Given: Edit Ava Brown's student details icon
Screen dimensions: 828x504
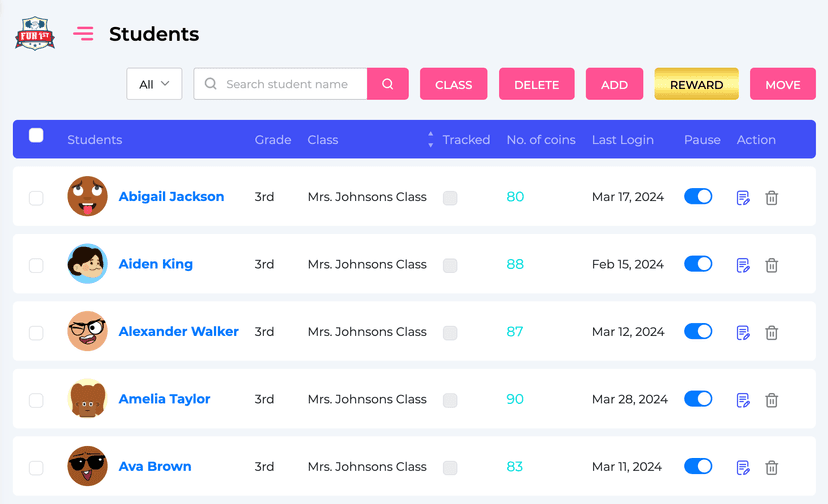Looking at the screenshot, I should pyautogui.click(x=743, y=467).
